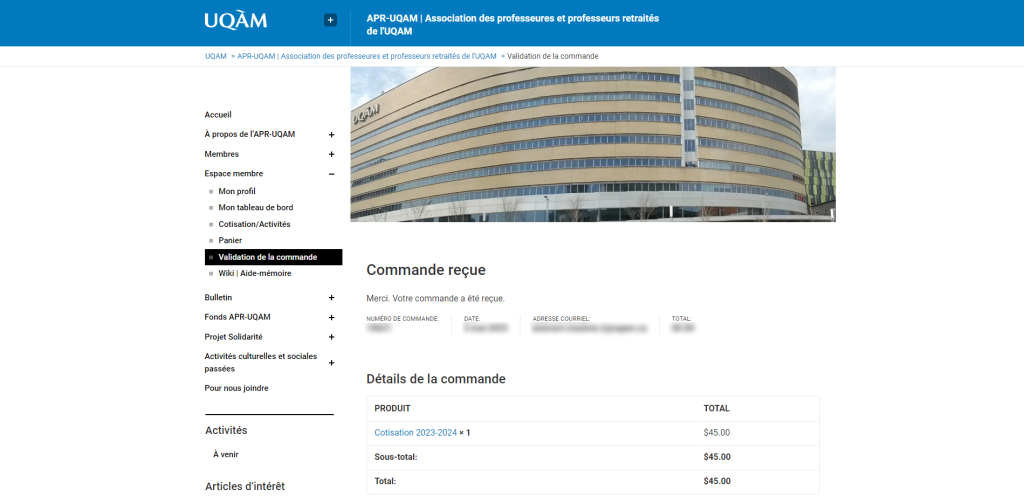Click the 'TOTAL' table column header
The height and width of the screenshot is (503, 1024).
pyautogui.click(x=716, y=409)
